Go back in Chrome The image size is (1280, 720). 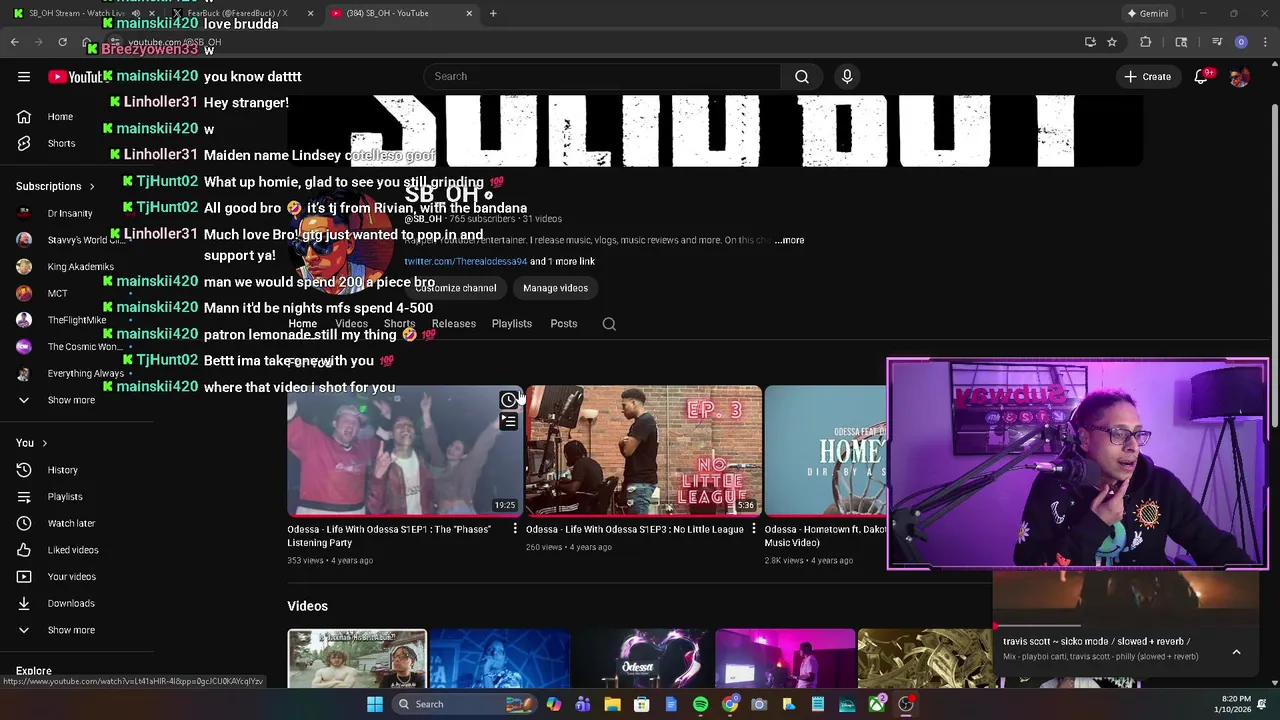[14, 42]
